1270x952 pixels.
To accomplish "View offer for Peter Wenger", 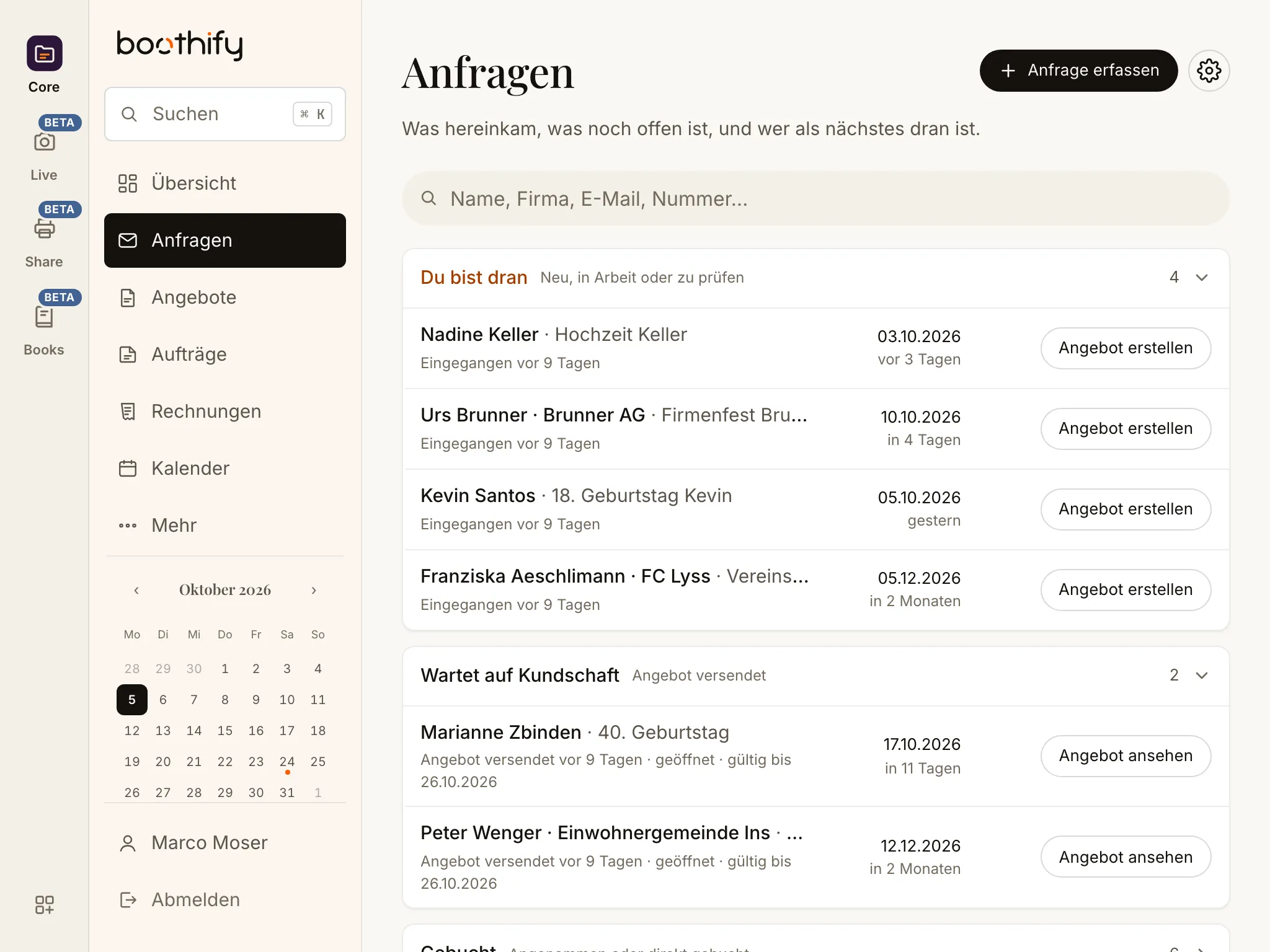I will [x=1126, y=857].
